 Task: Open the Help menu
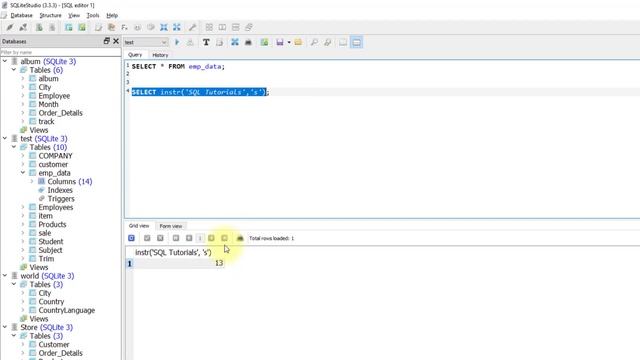pos(112,16)
